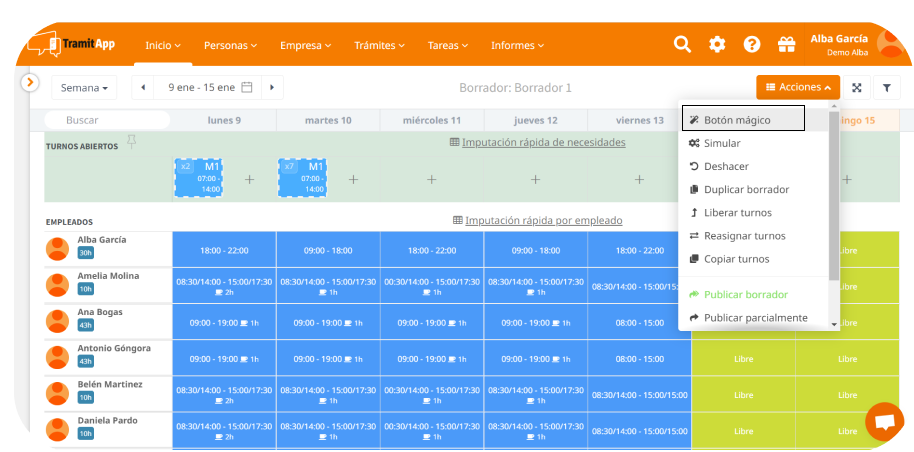Open the Personas menu

230,45
